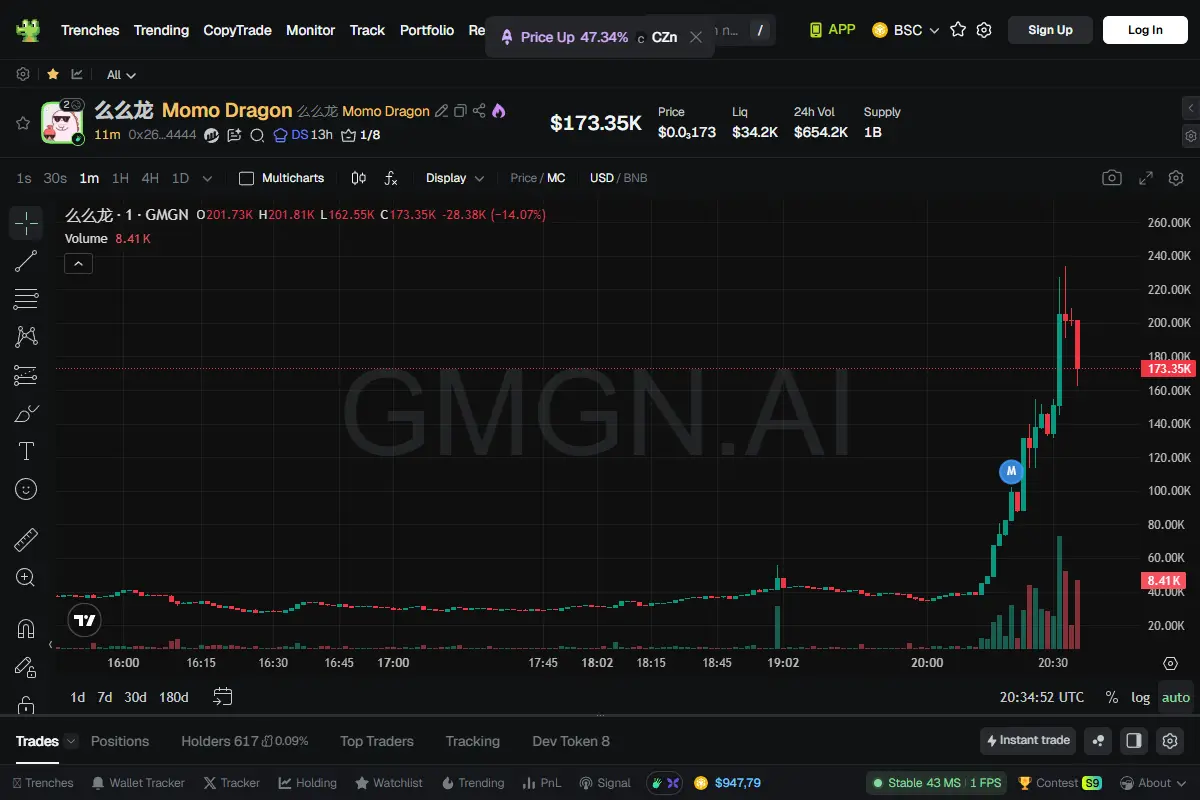Open the go-to-date calendar icon

coord(223,697)
